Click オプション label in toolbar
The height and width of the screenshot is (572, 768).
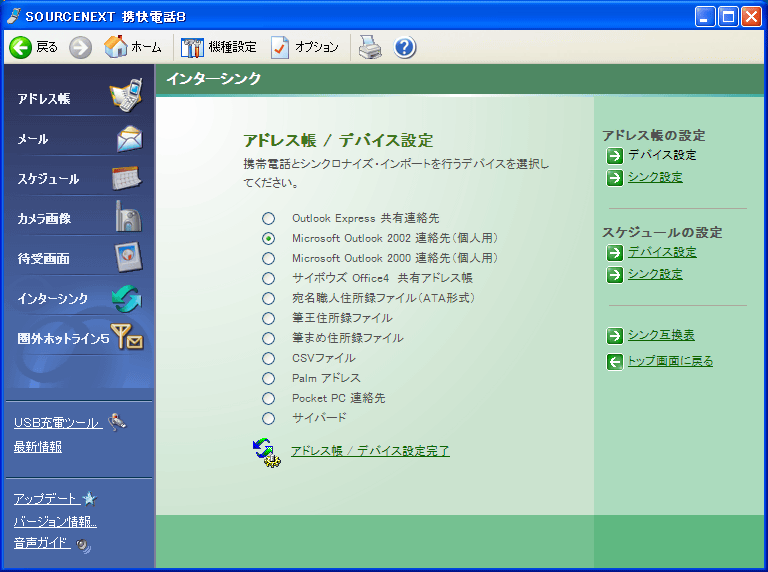click(316, 48)
